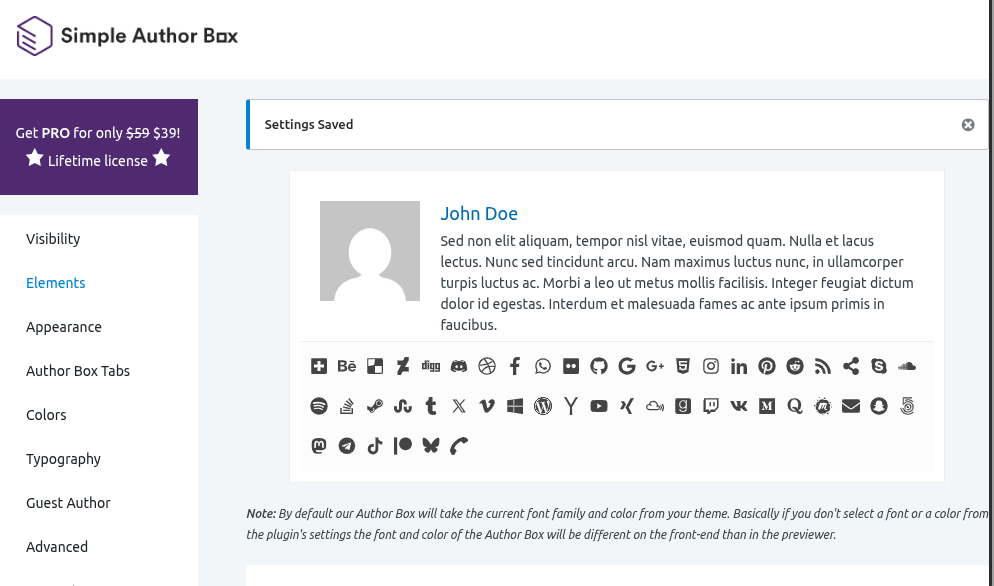Click the WordPress social icon
Viewport: 994px width, 586px height.
[543, 406]
